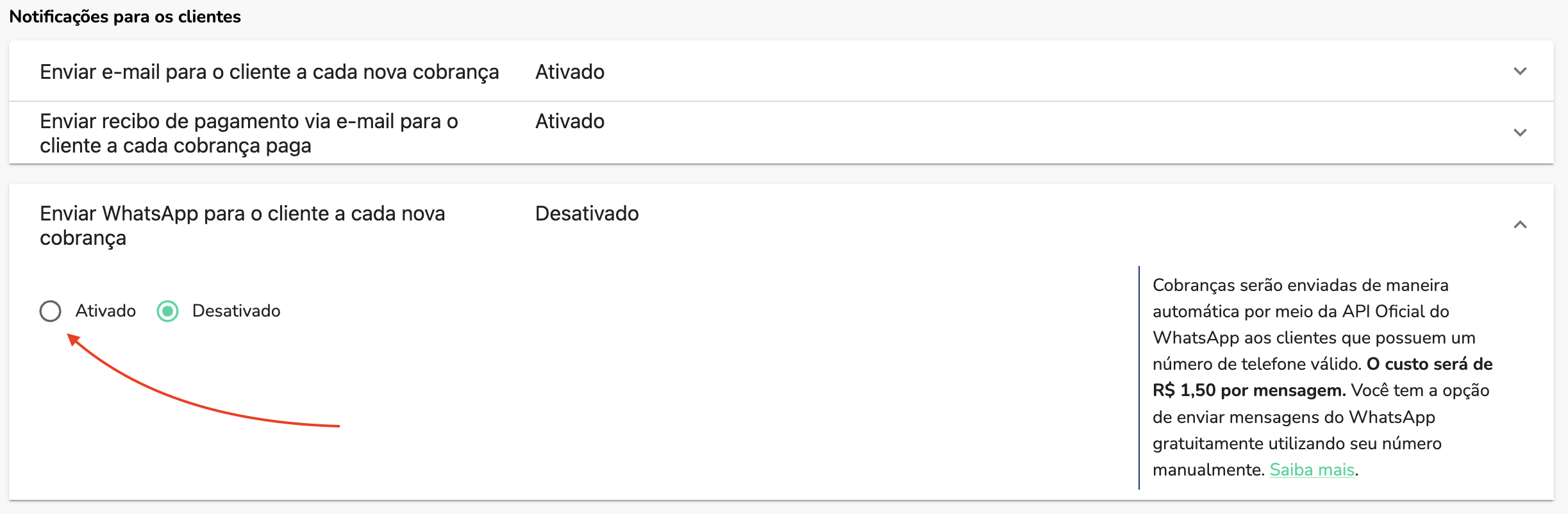Click the Desativado status label for WhatsApp
1568x514 pixels.
point(585,213)
